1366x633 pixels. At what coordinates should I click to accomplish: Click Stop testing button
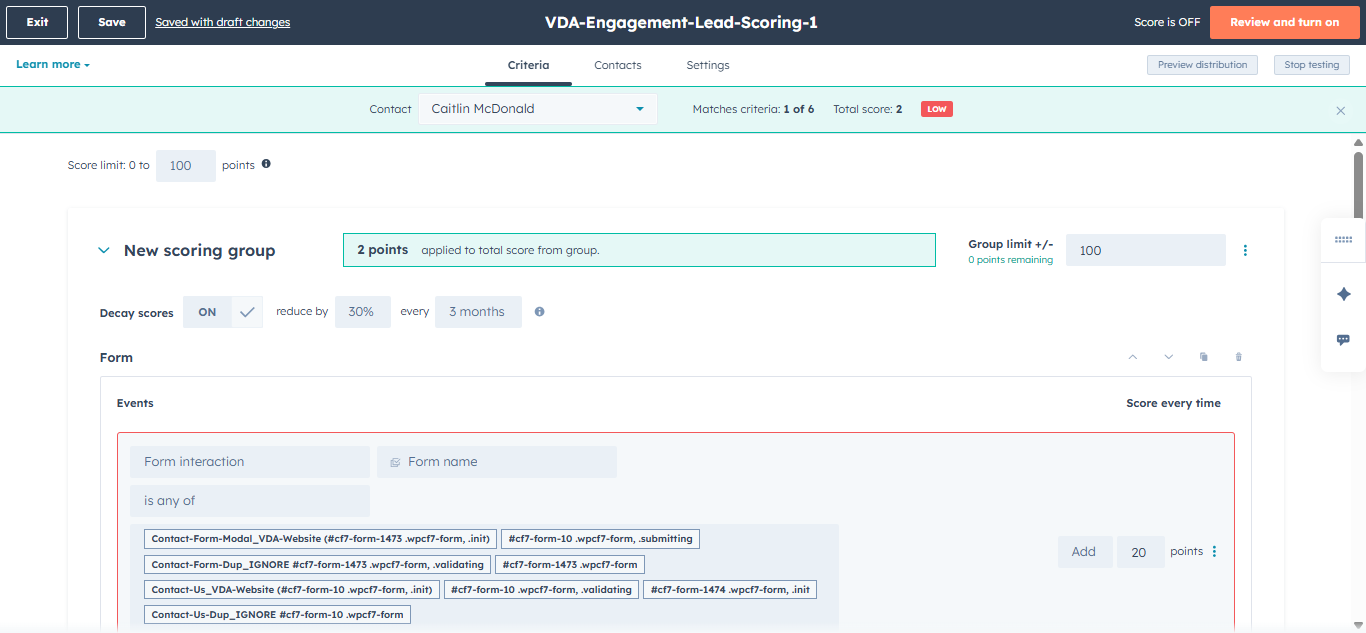(x=1312, y=65)
